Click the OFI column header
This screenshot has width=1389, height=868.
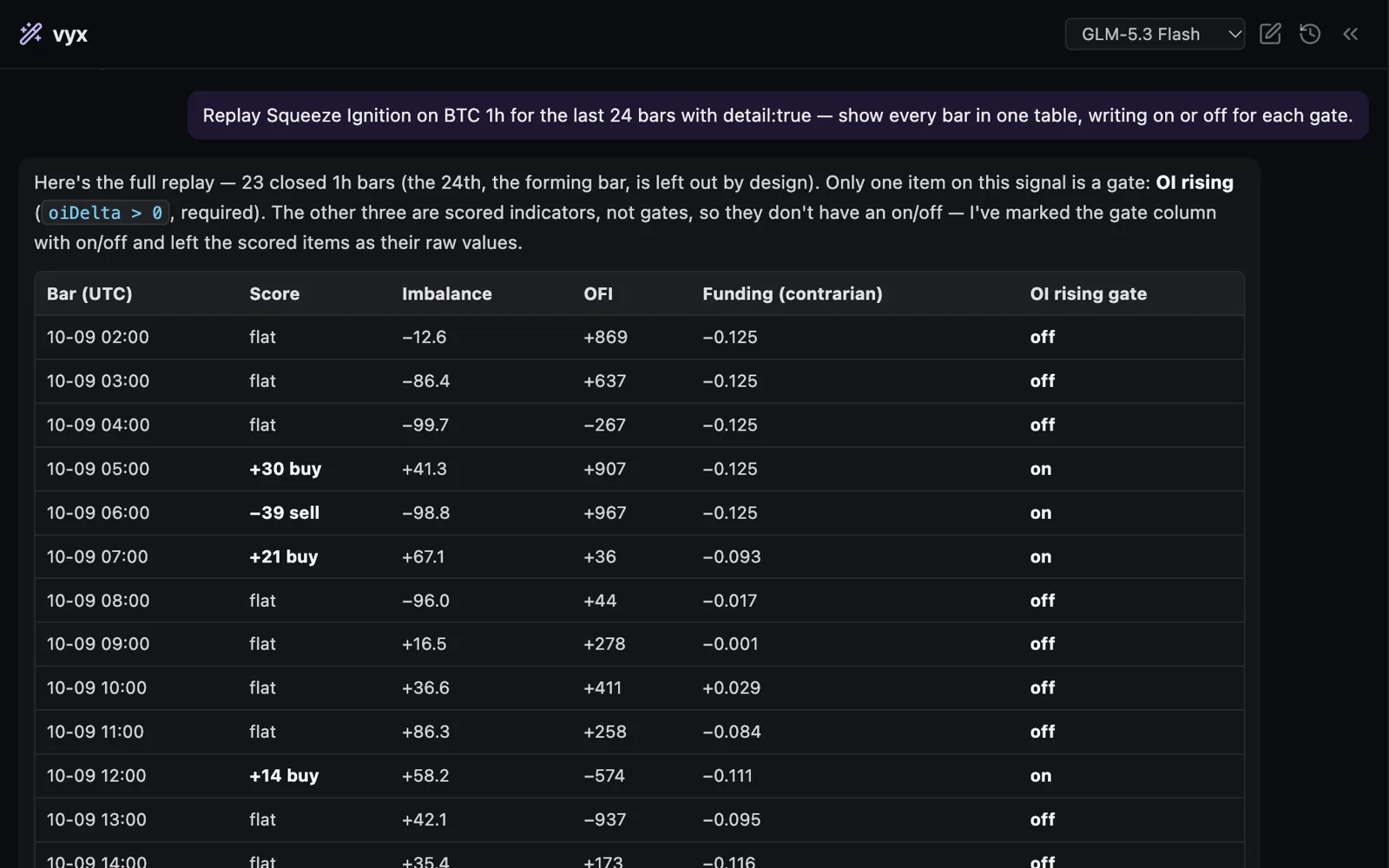coord(598,293)
